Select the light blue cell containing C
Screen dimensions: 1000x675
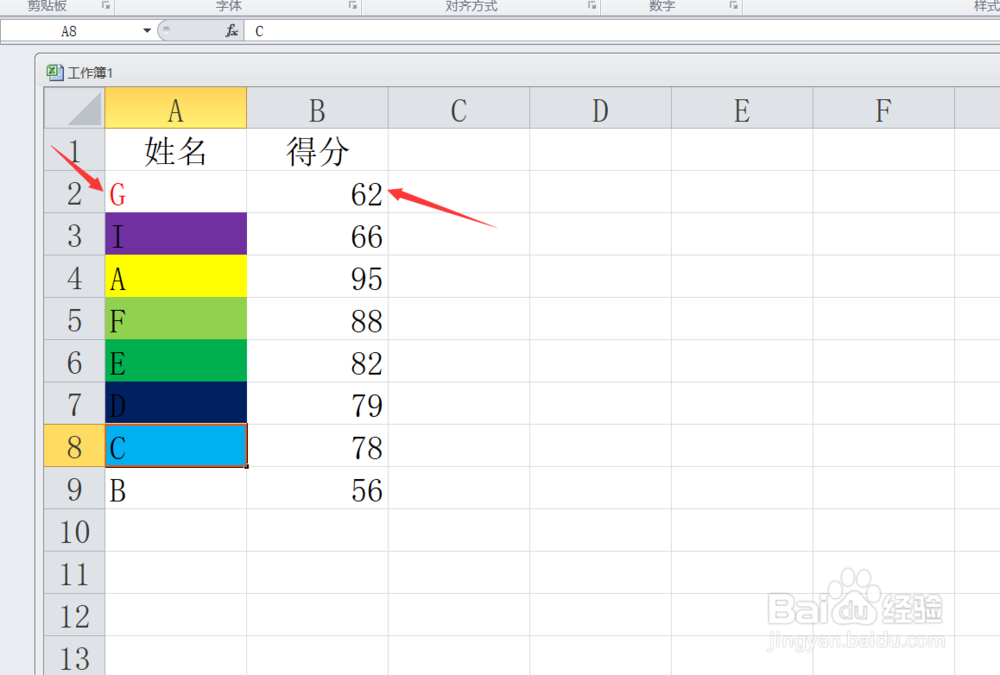[x=176, y=446]
